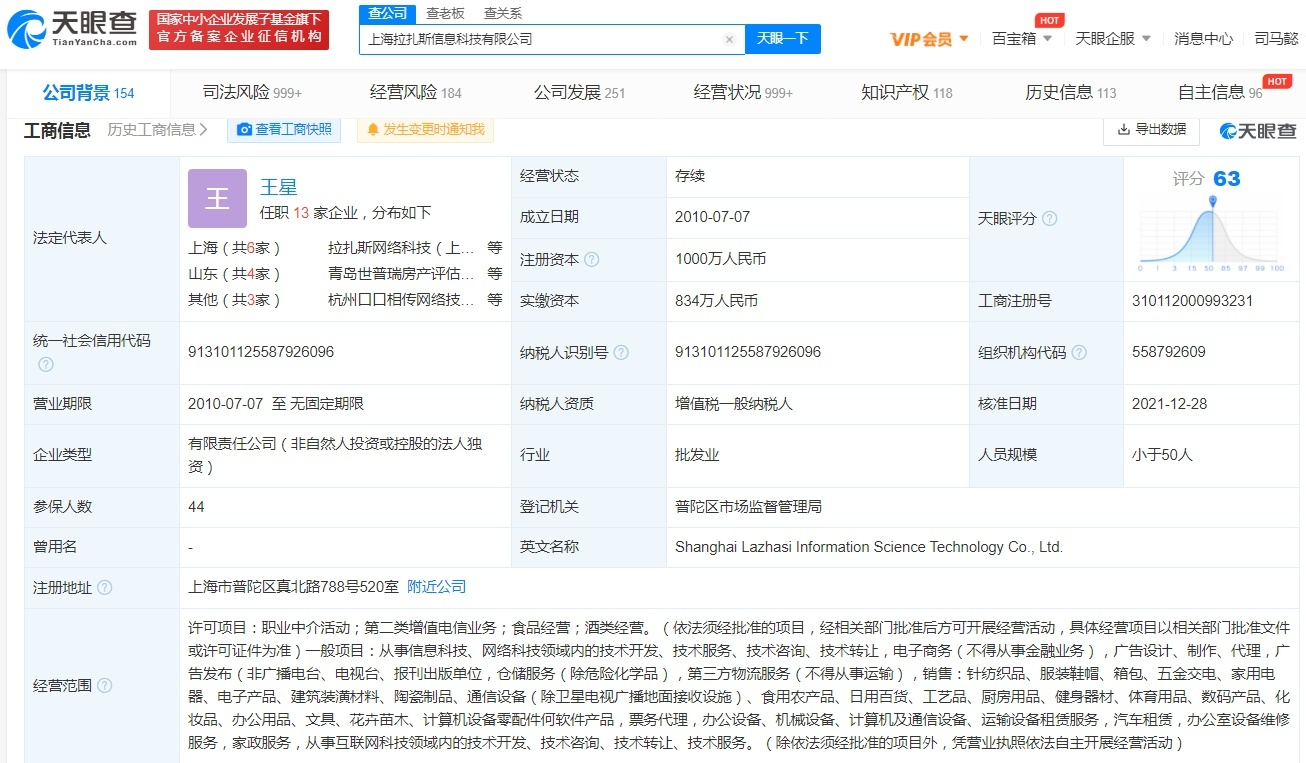1306x763 pixels.
Task: Click the registration number 310112000993231
Action: [1192, 300]
